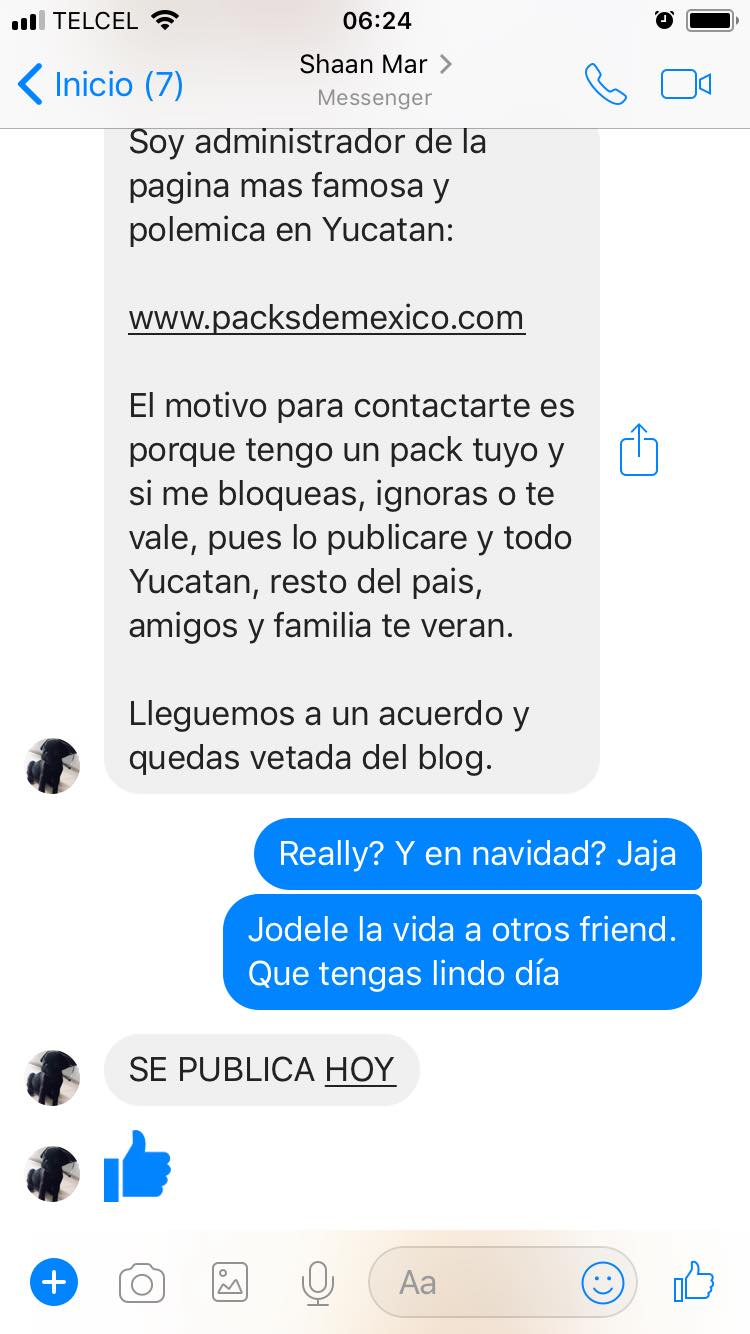Tap sender avatar beside SE PUBLICA HOY
The image size is (750, 1334).
click(x=52, y=1078)
